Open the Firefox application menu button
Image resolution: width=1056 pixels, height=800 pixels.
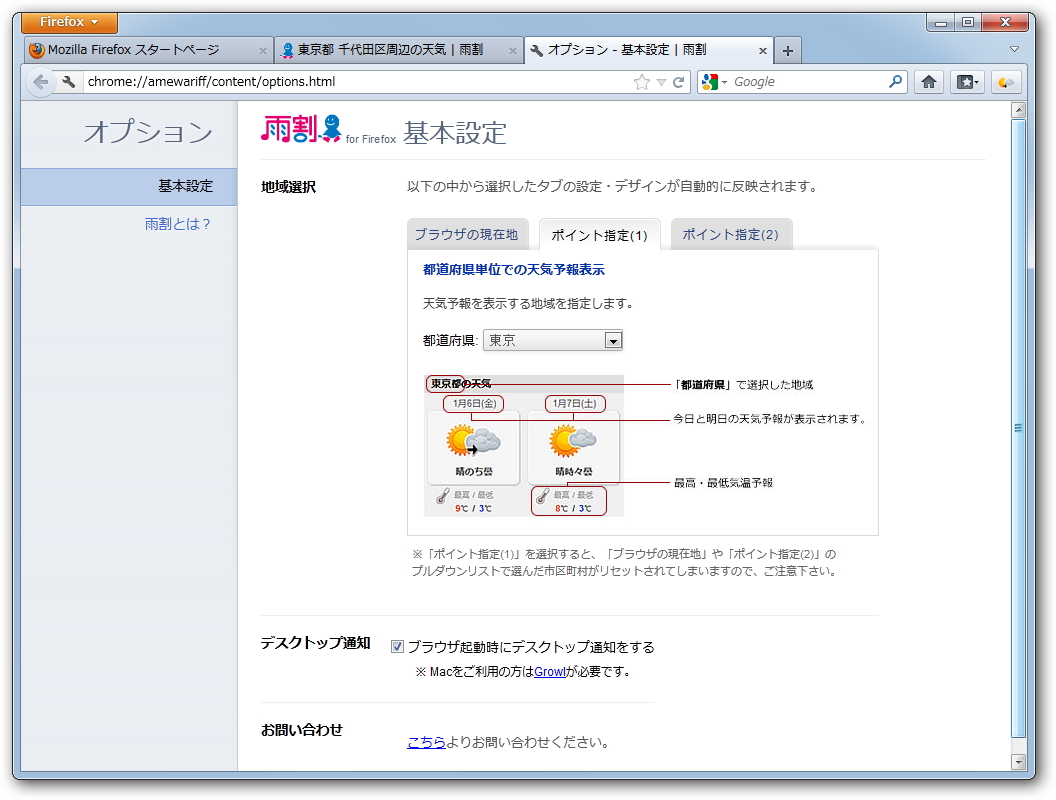69,22
